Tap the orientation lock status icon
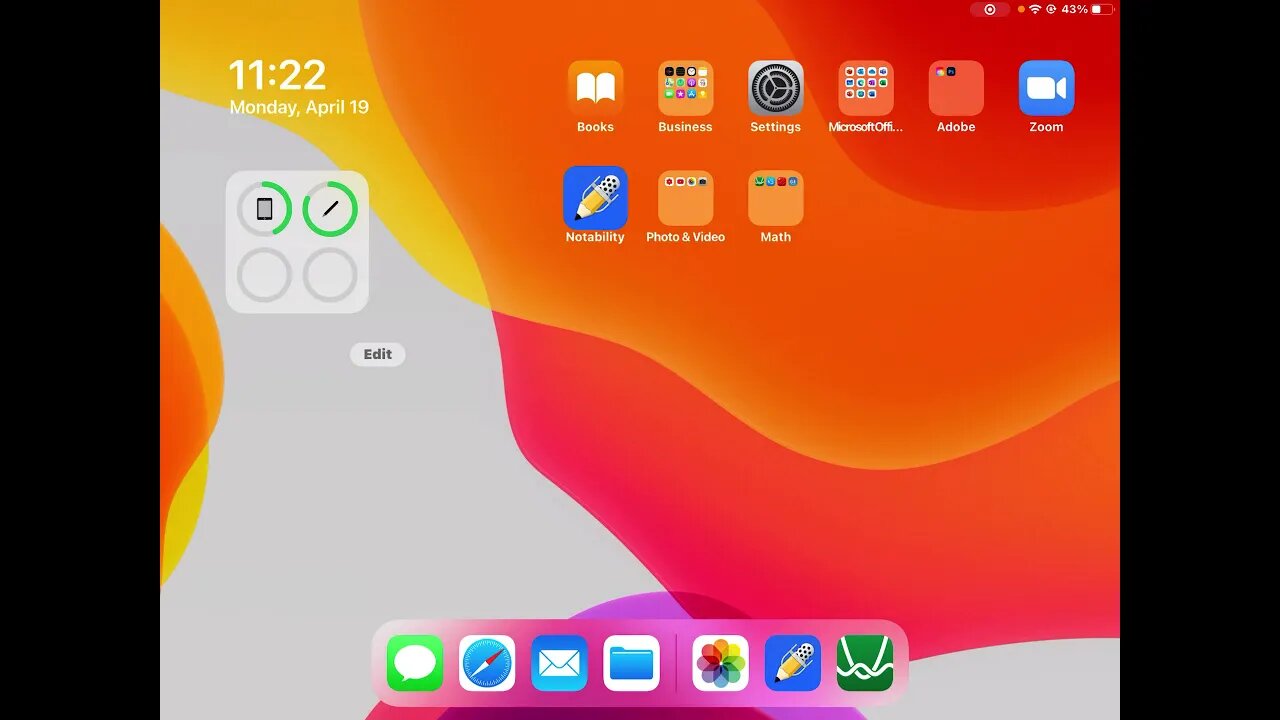Viewport: 1280px width, 720px height. click(1051, 9)
